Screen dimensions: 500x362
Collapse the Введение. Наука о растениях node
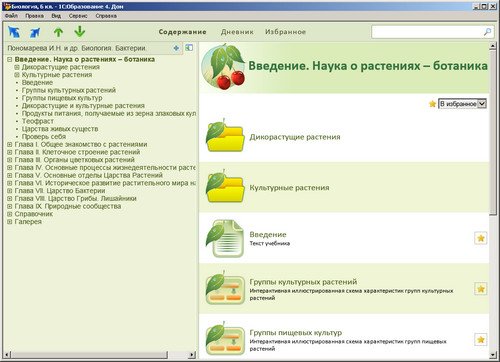point(10,60)
